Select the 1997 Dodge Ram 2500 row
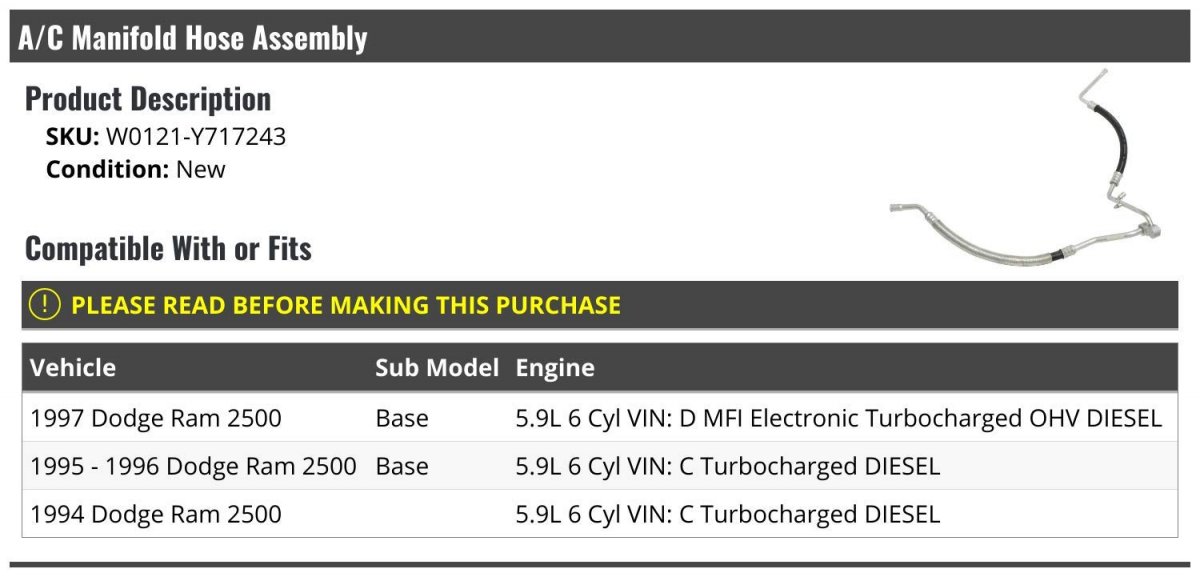Image resolution: width=1200 pixels, height=577 pixels. (x=600, y=417)
